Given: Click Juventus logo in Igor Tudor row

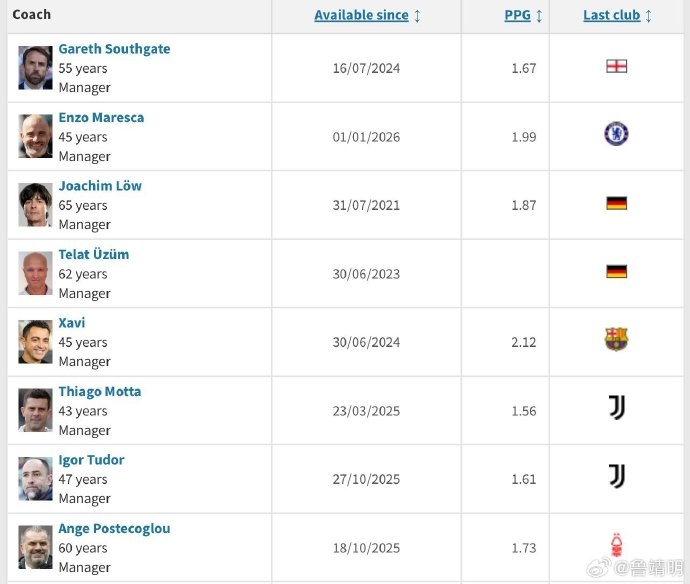Looking at the screenshot, I should tap(617, 477).
